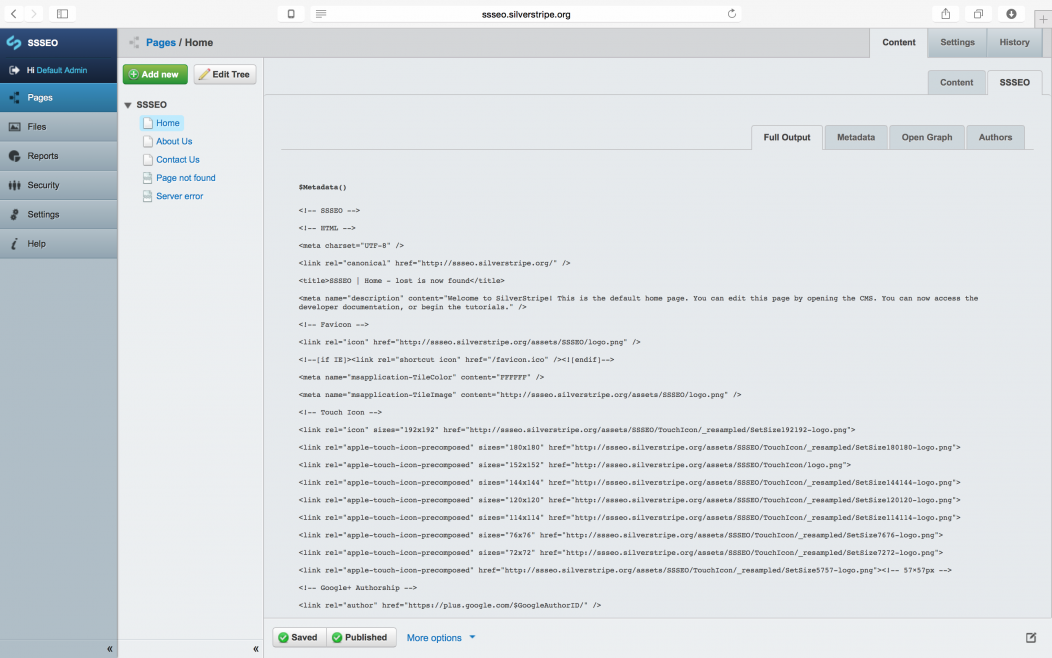Click the Published button

click(x=360, y=637)
